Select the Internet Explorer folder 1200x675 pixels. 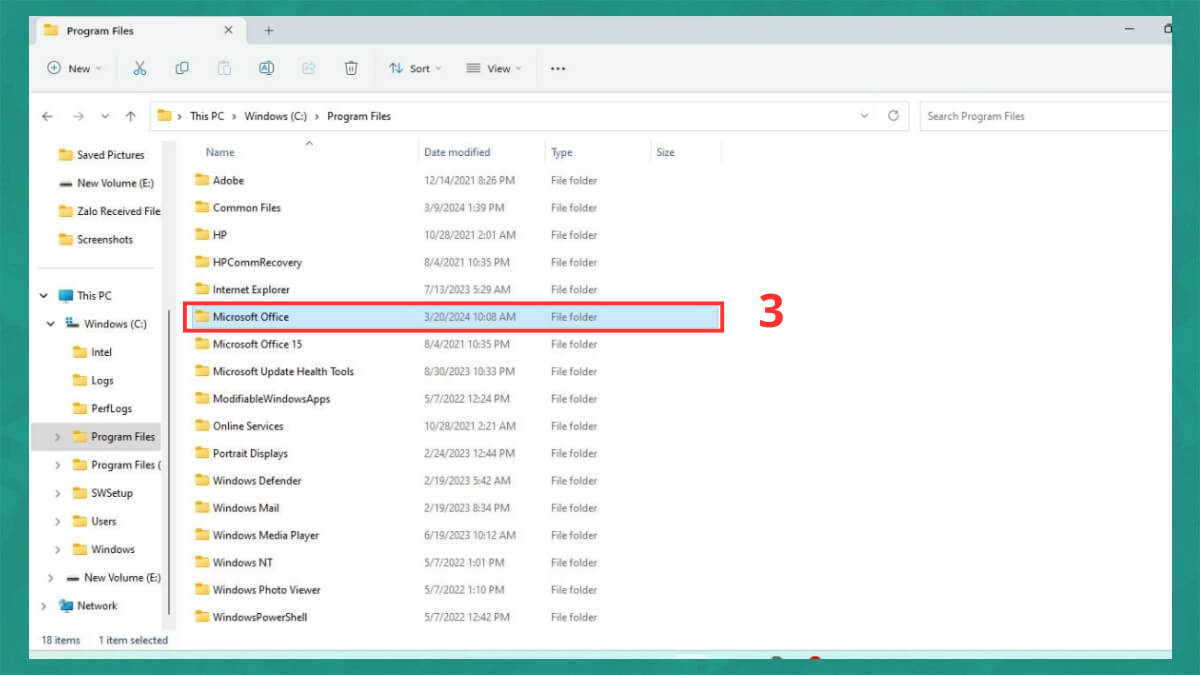pyautogui.click(x=251, y=290)
